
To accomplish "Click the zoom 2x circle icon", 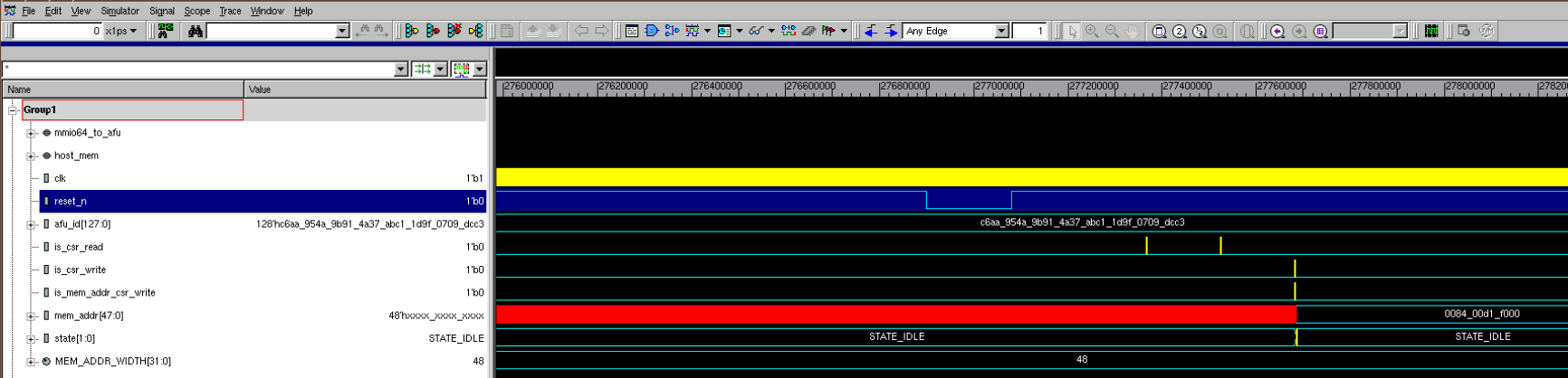I will tap(1179, 31).
